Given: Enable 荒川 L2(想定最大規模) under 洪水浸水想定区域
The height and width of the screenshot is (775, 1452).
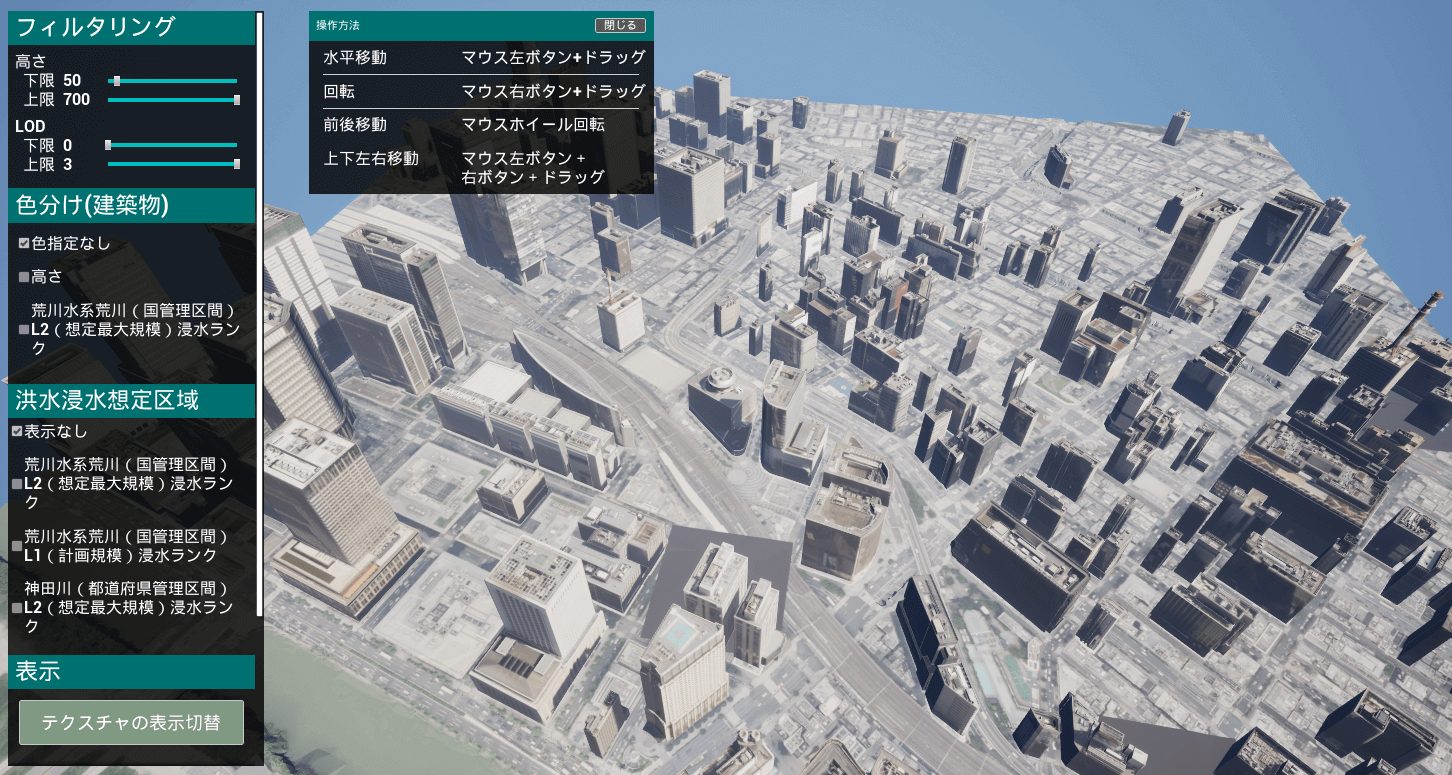Looking at the screenshot, I should point(16,483).
